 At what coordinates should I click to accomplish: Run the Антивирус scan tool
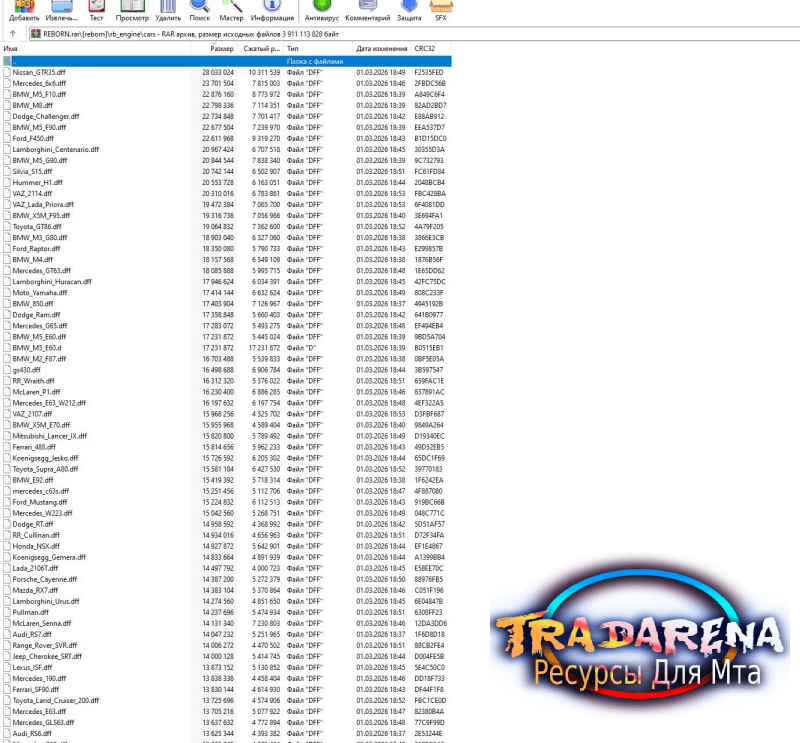tap(321, 10)
